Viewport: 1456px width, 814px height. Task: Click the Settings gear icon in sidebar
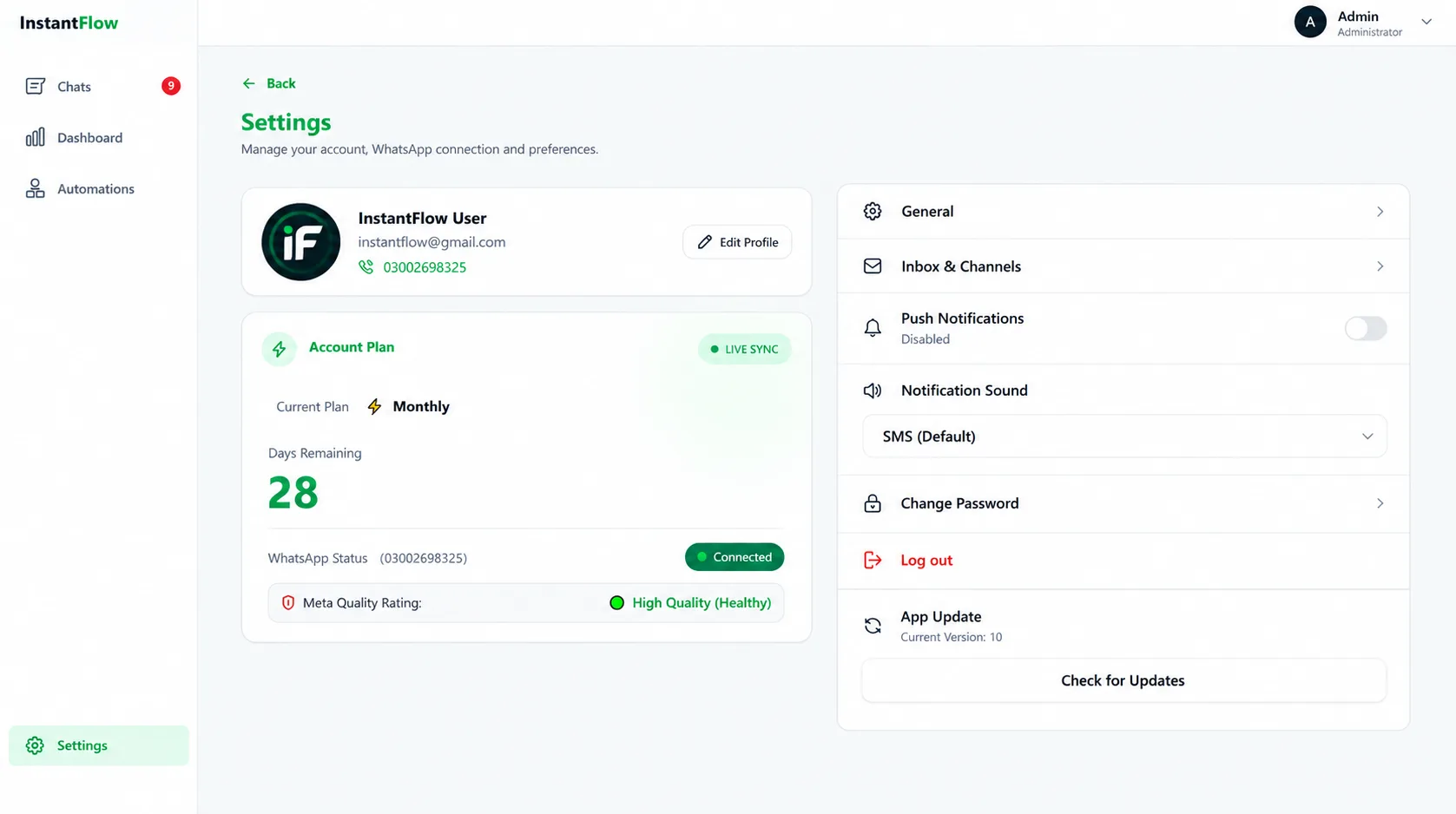coord(35,745)
